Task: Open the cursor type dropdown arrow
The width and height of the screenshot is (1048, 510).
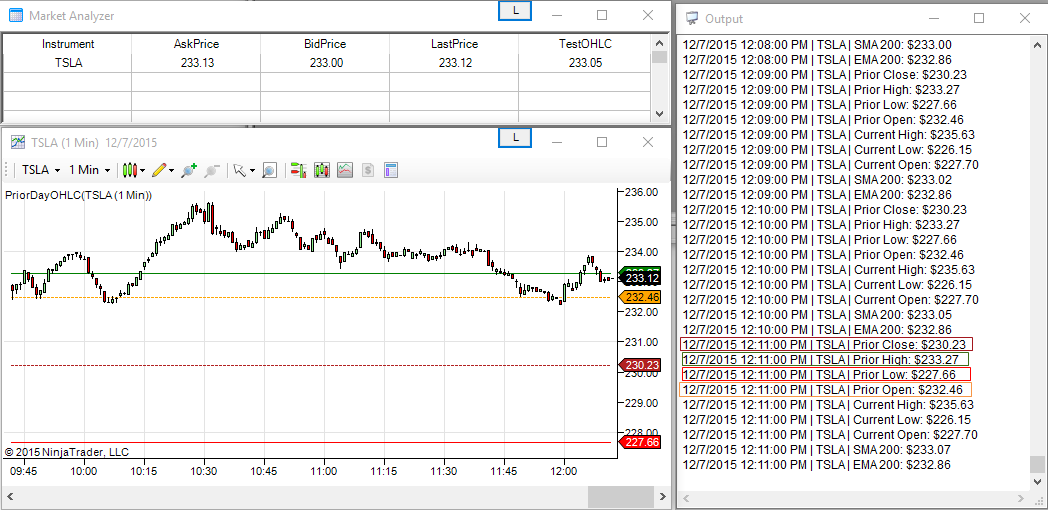Action: [252, 170]
